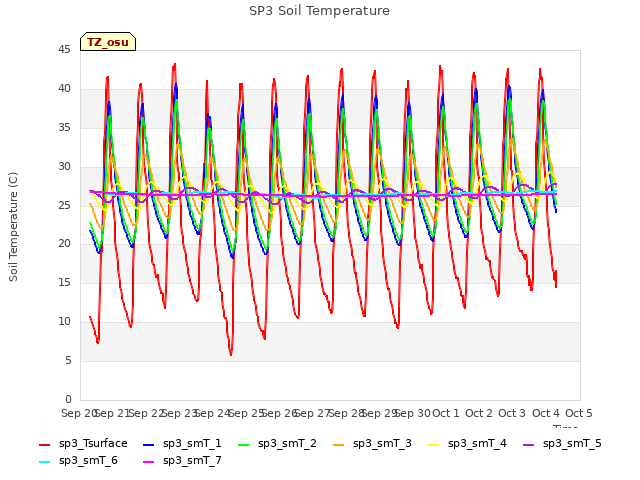Image resolution: width=640 pixels, height=480 pixels.
Task: Click the orange sp3_smT_3 legend swatch
Action: (x=339, y=445)
